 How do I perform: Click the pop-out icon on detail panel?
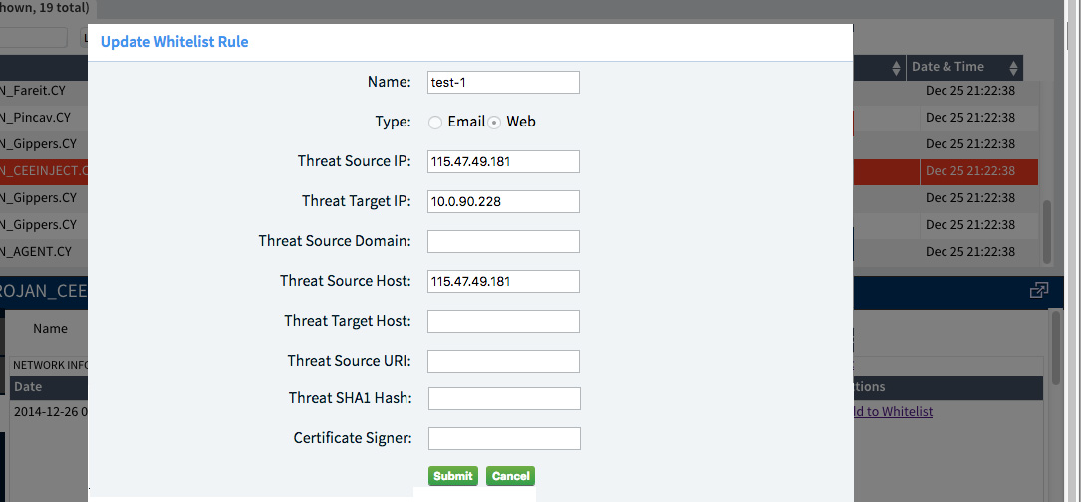click(1039, 290)
